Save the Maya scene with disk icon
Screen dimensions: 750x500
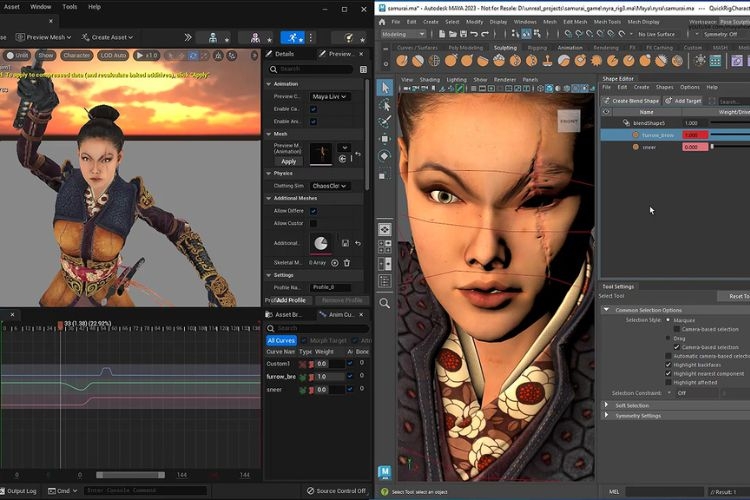[463, 34]
